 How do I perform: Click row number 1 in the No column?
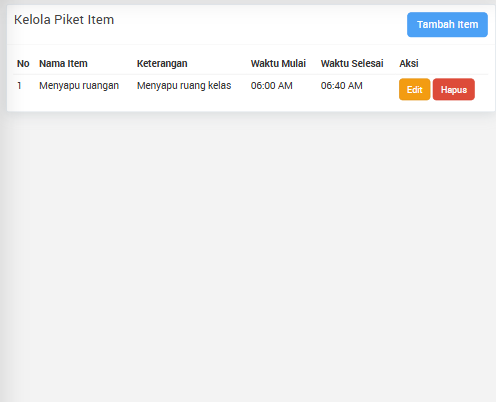(x=19, y=86)
